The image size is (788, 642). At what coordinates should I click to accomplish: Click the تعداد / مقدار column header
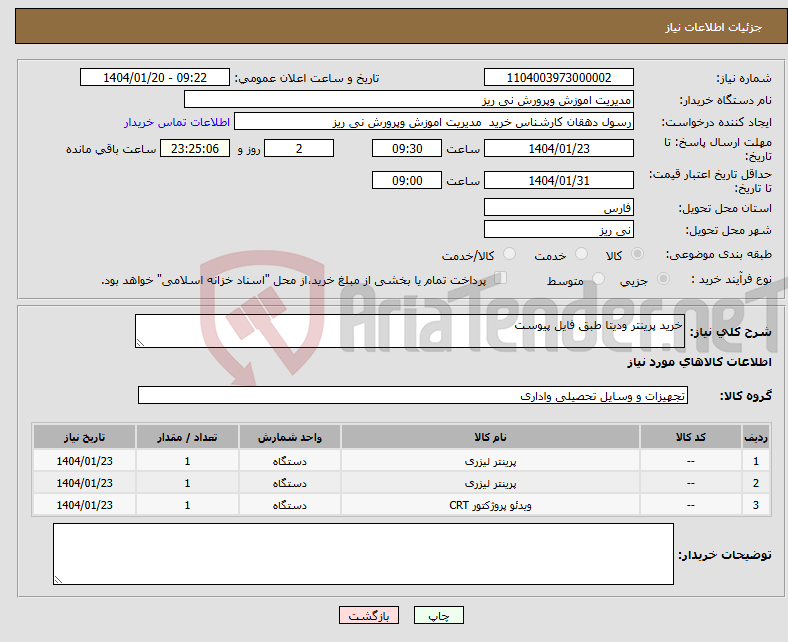[x=187, y=437]
